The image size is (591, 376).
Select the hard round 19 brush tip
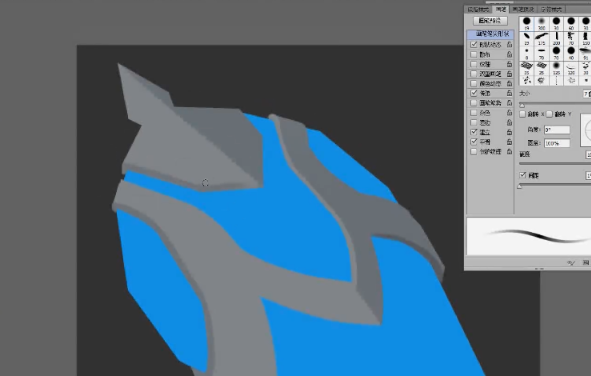[527, 23]
